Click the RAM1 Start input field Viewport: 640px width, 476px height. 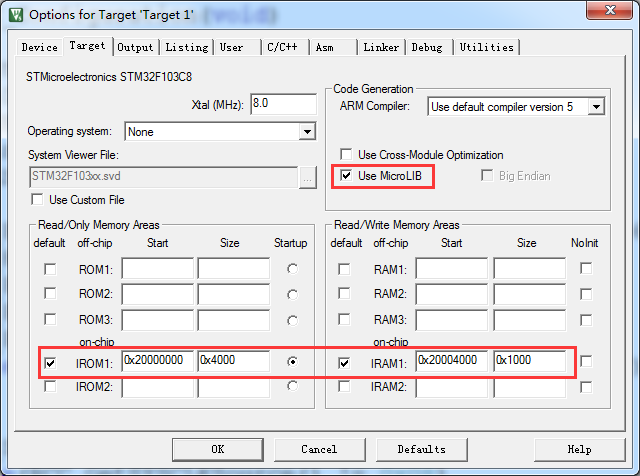tap(452, 268)
